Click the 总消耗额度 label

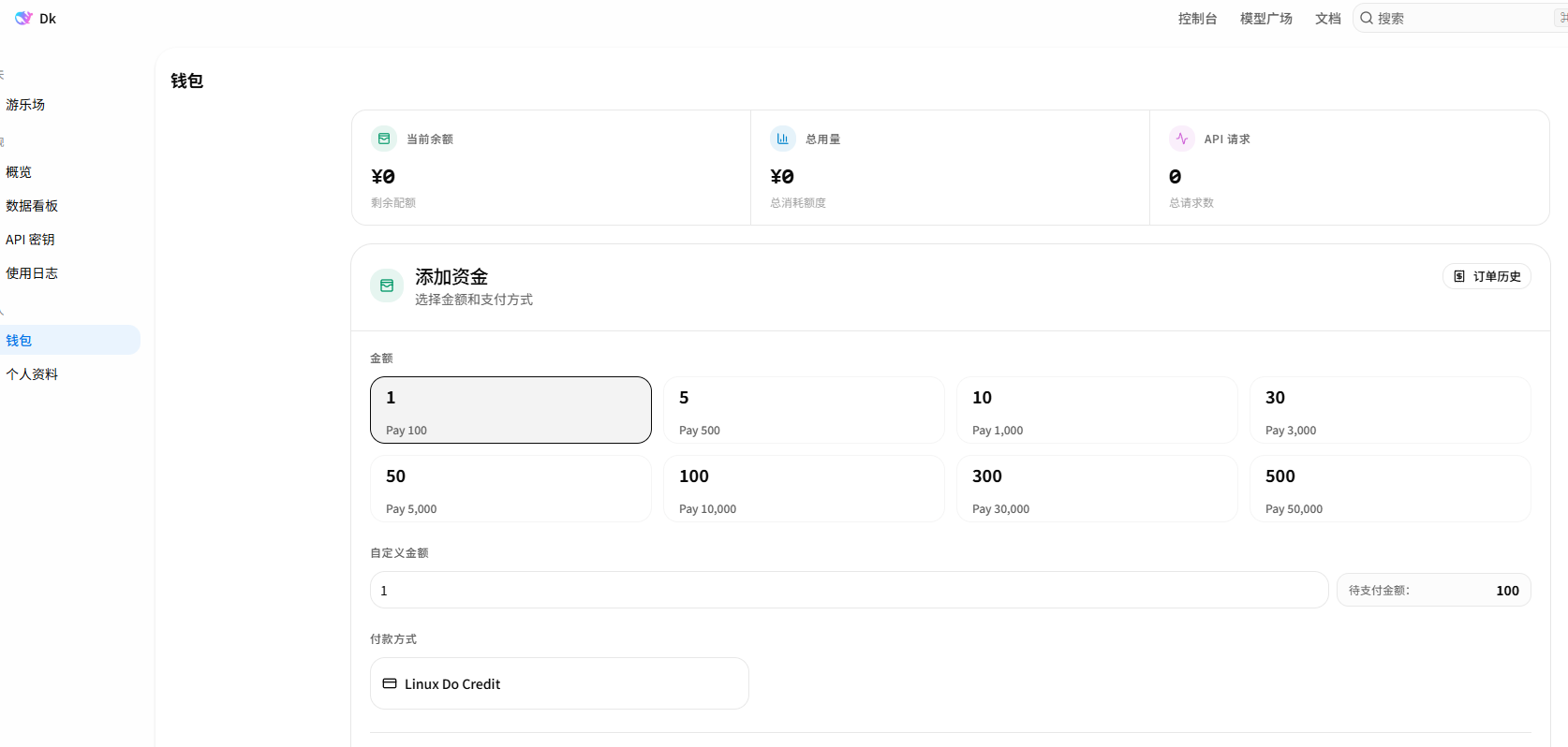(798, 202)
